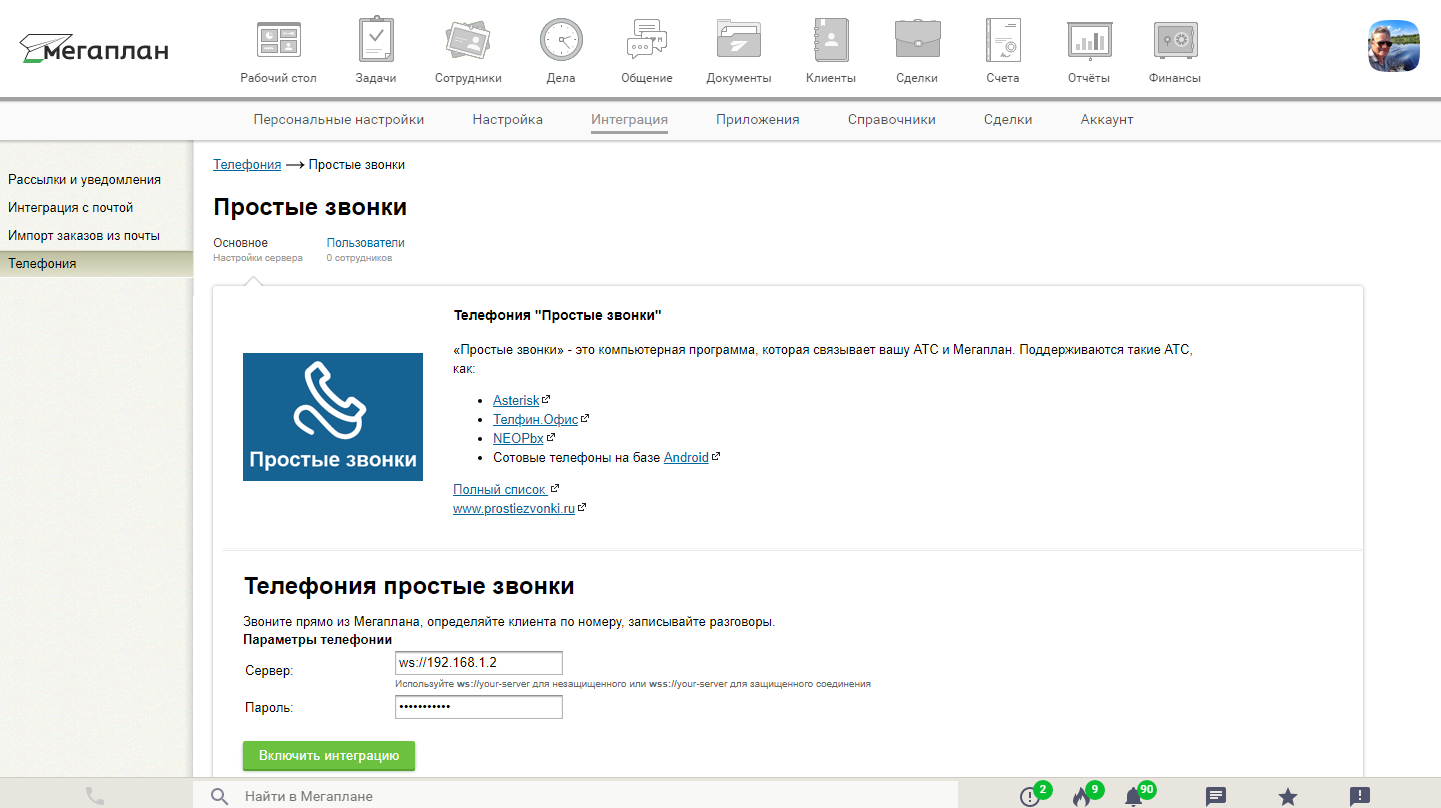
Task: Select the Основное sub-tab
Action: pyautogui.click(x=241, y=242)
